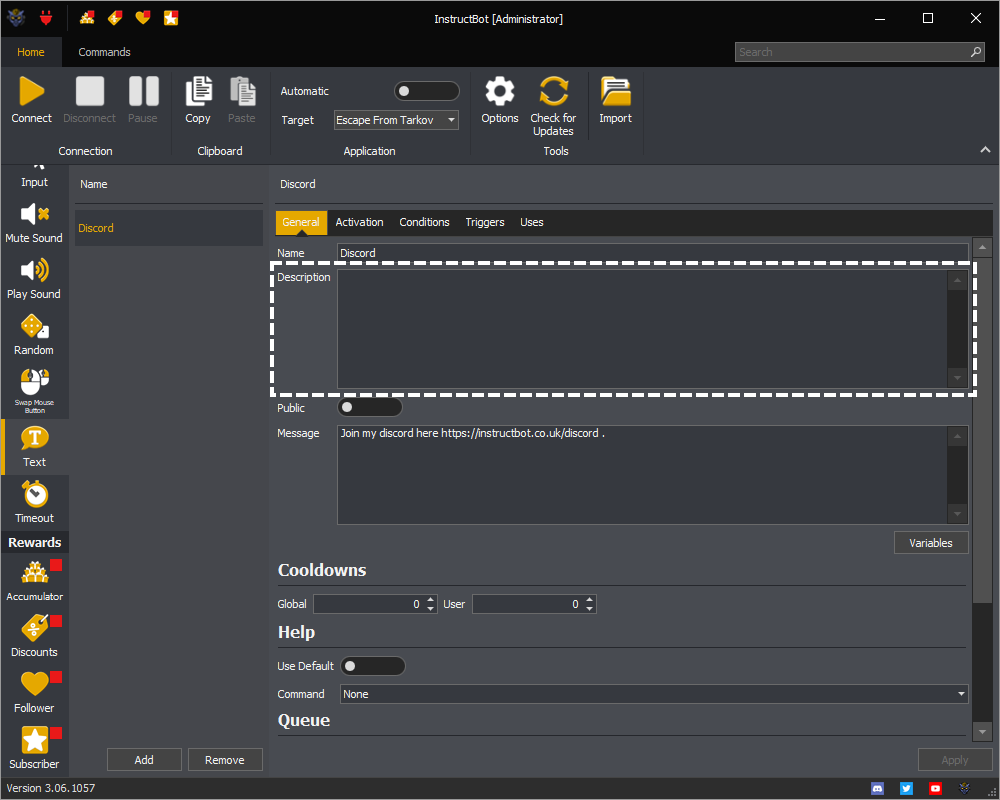1000x800 pixels.
Task: Click the Discord icon in status bar
Action: pyautogui.click(x=878, y=789)
